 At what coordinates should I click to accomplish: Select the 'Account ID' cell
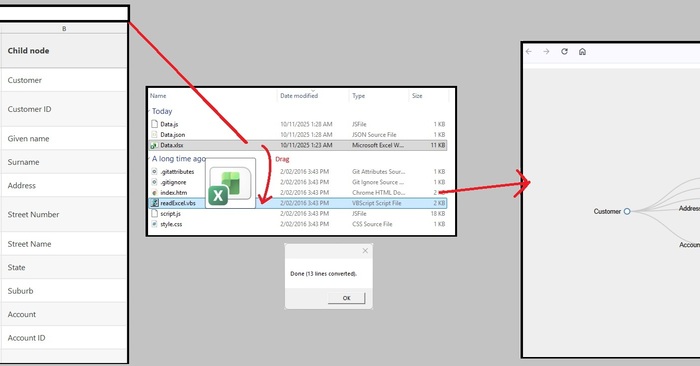pos(64,338)
